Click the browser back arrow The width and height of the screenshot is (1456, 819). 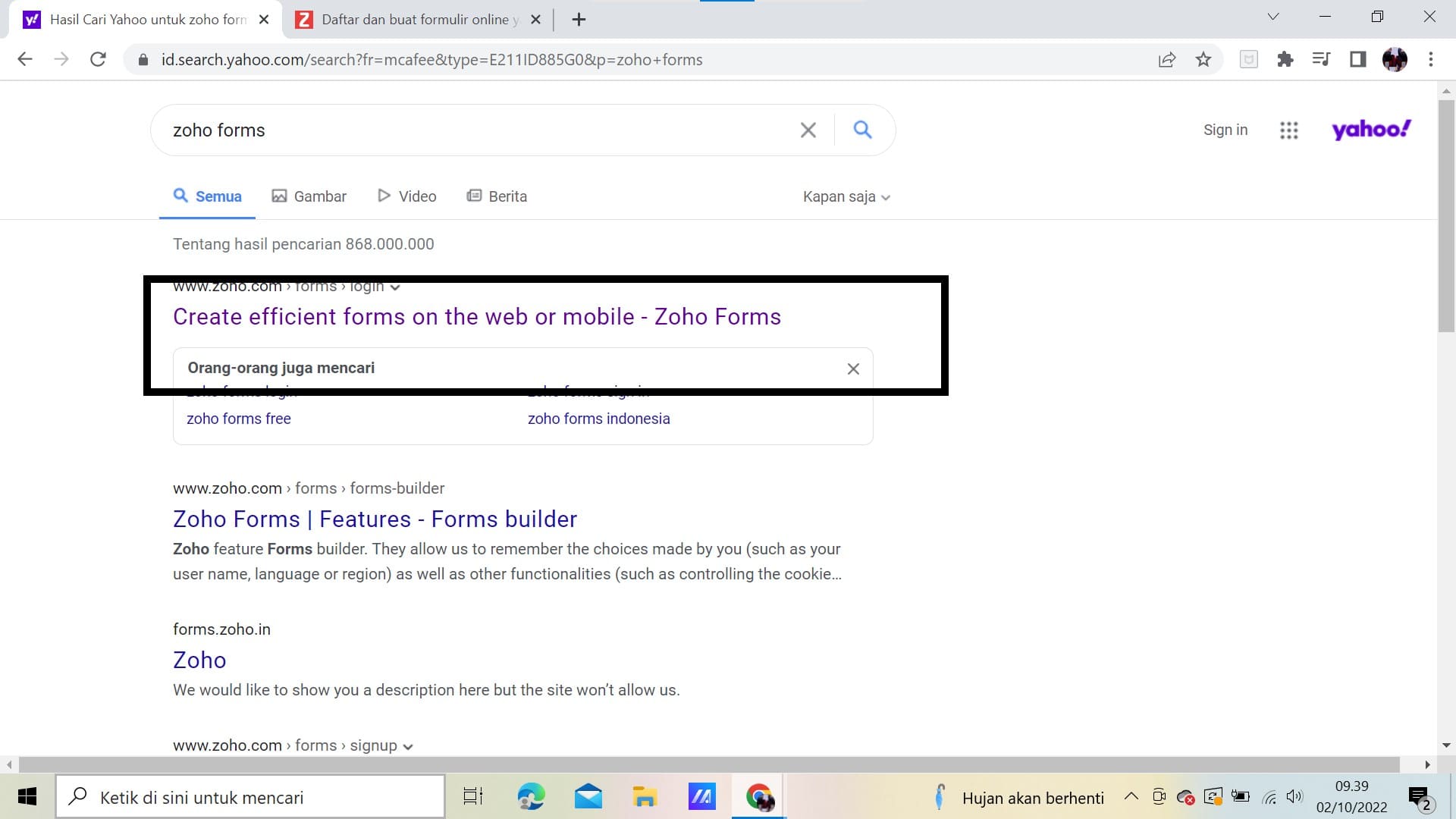[x=25, y=59]
